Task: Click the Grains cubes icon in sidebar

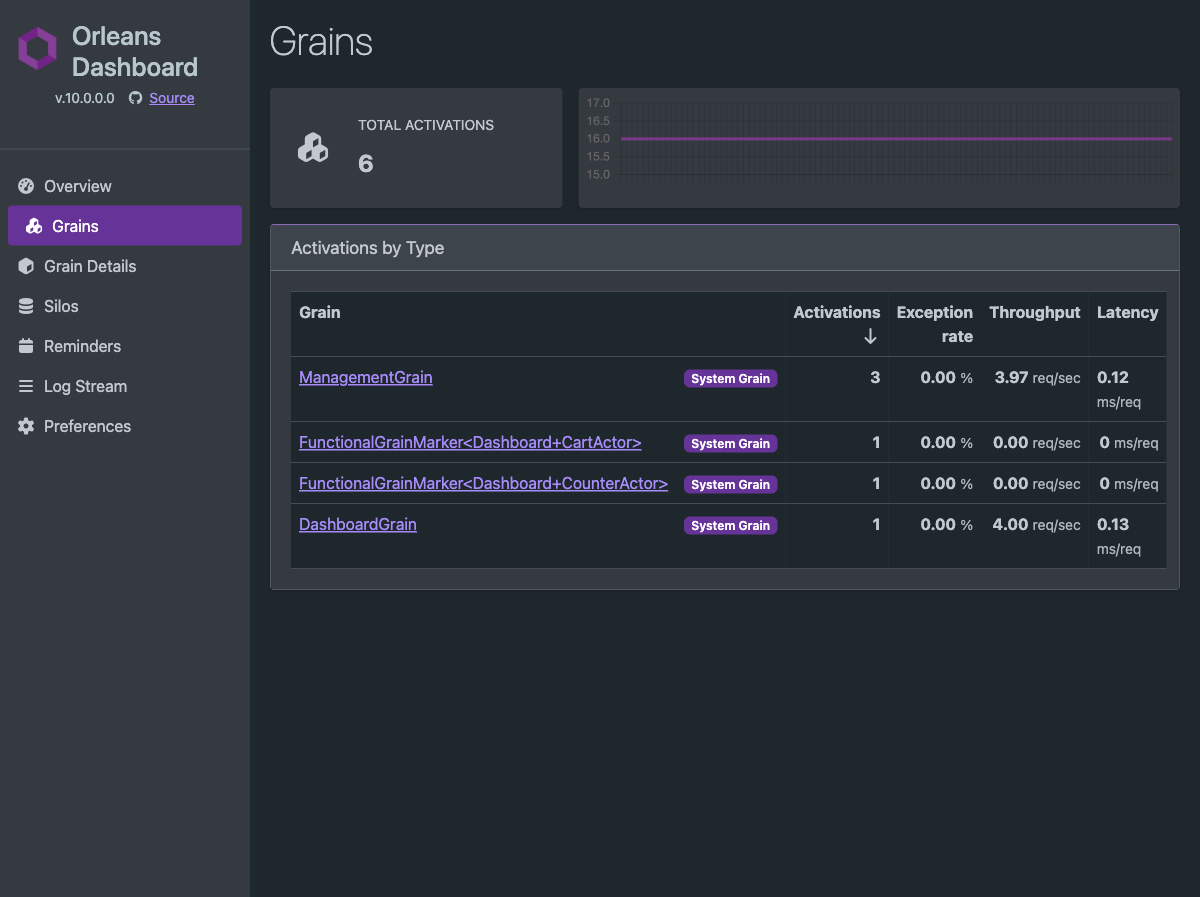Action: coord(34,226)
